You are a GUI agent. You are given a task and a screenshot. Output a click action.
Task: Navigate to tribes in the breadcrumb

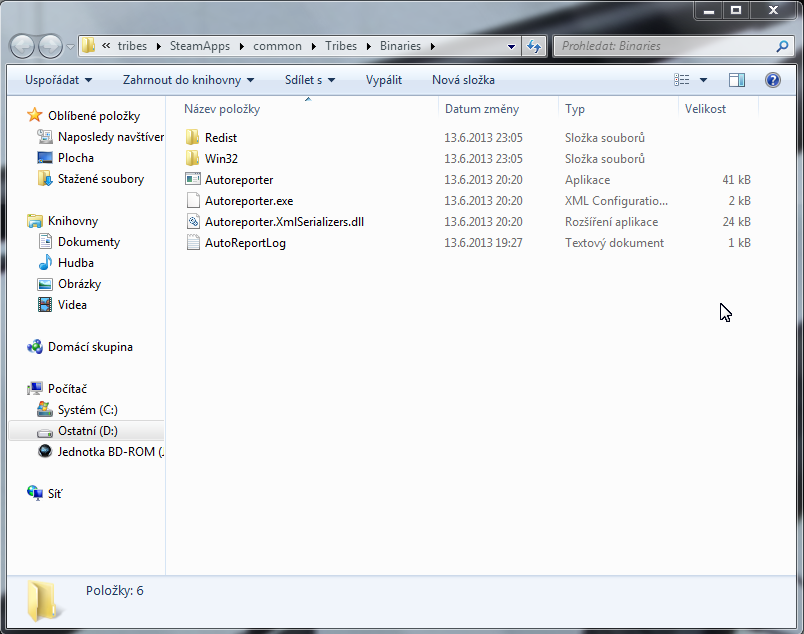tap(132, 46)
